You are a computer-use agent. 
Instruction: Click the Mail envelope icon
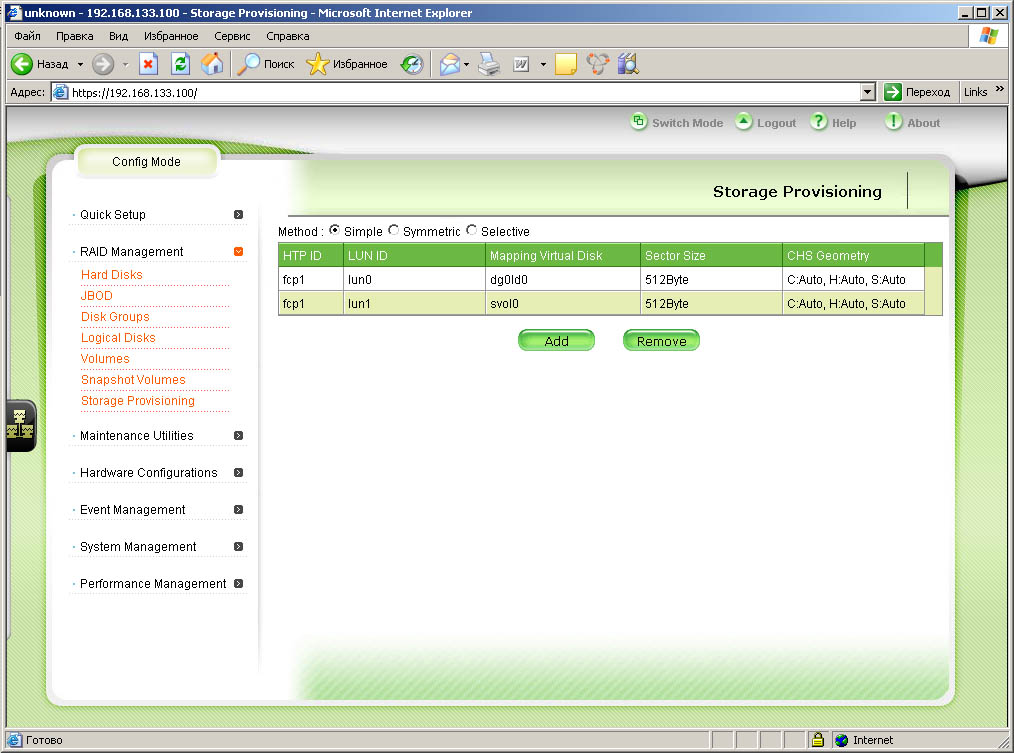tap(449, 64)
